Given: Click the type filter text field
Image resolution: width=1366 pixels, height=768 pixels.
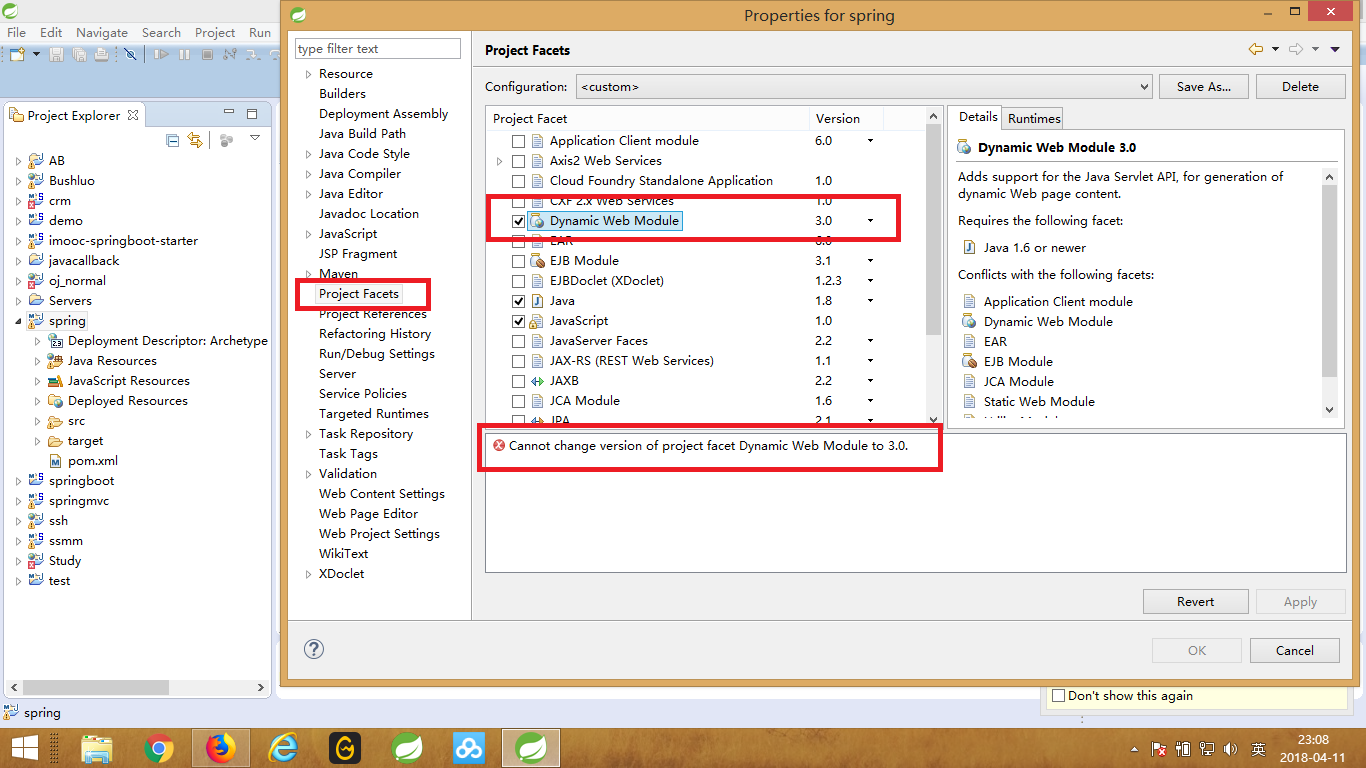Looking at the screenshot, I should point(378,49).
